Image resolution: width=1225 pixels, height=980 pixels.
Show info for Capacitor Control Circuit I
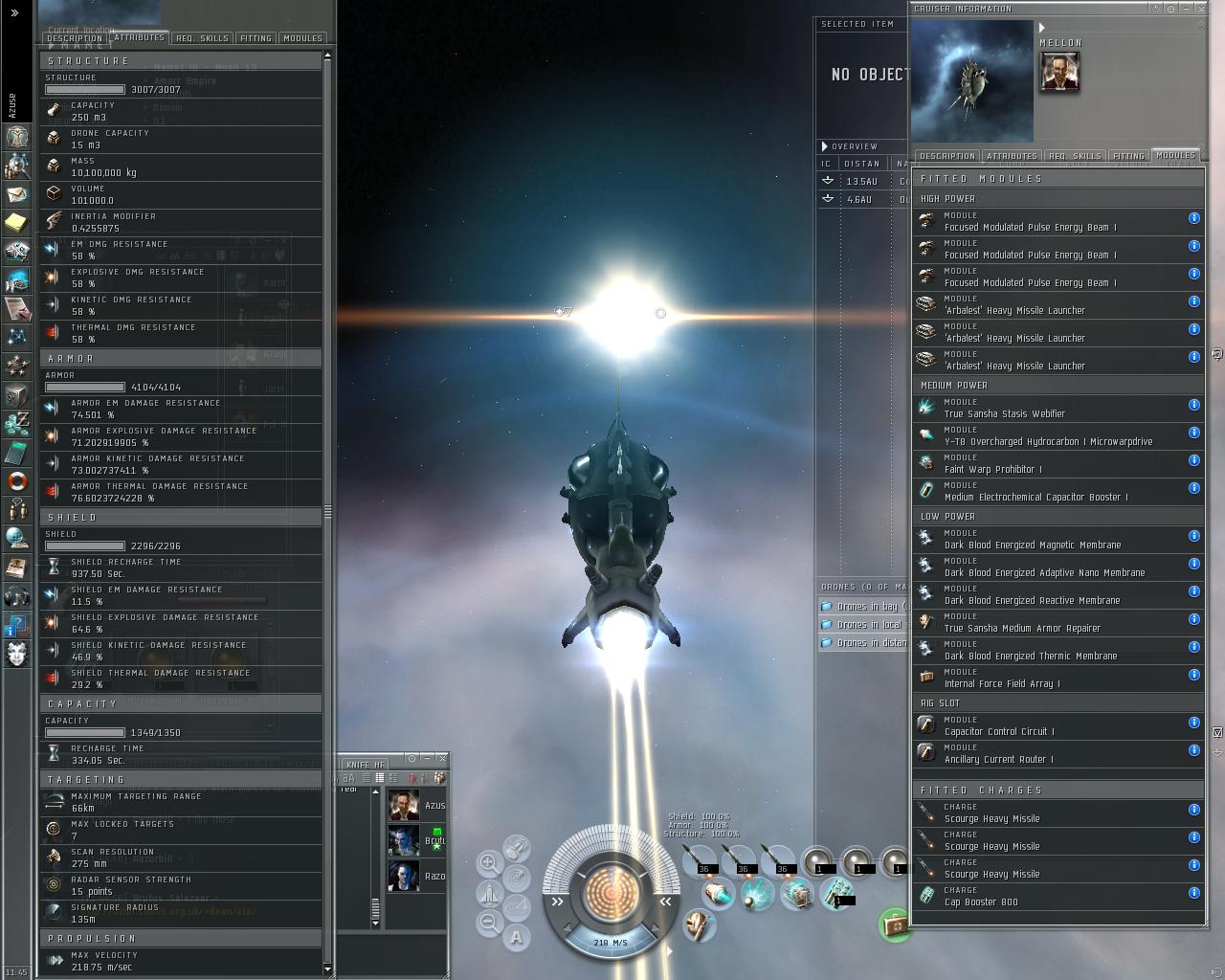coord(1194,723)
